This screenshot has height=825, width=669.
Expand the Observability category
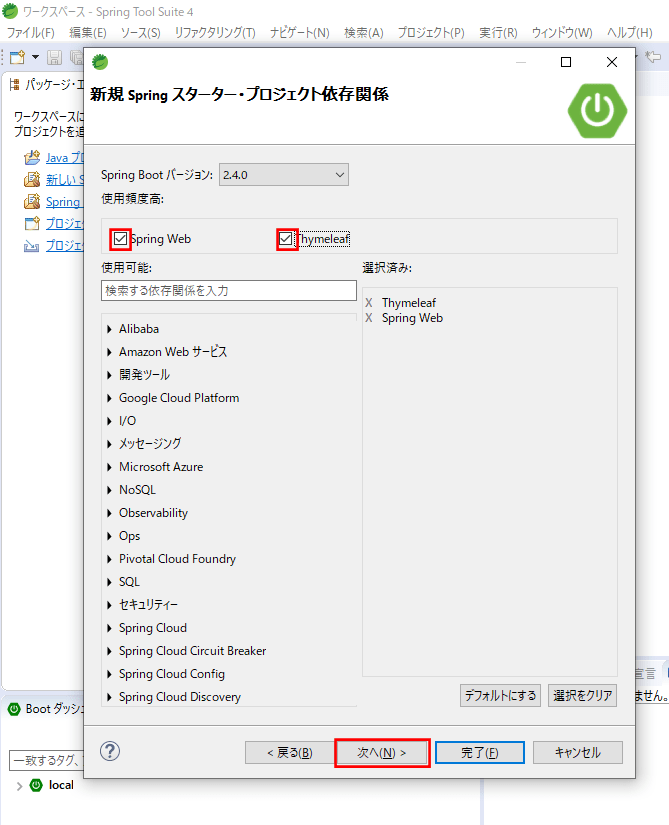(x=109, y=513)
